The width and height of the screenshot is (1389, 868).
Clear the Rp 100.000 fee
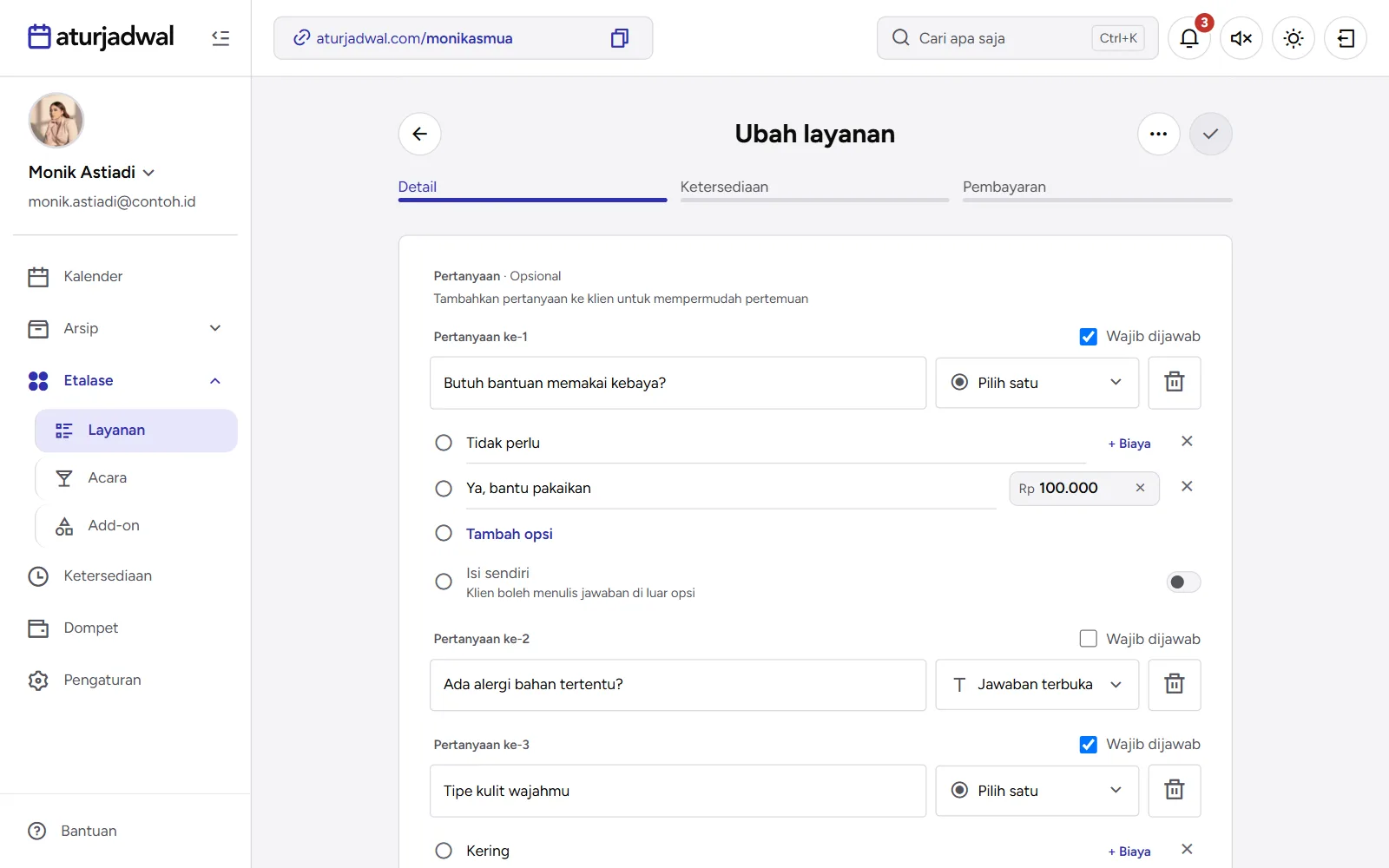[1141, 489]
